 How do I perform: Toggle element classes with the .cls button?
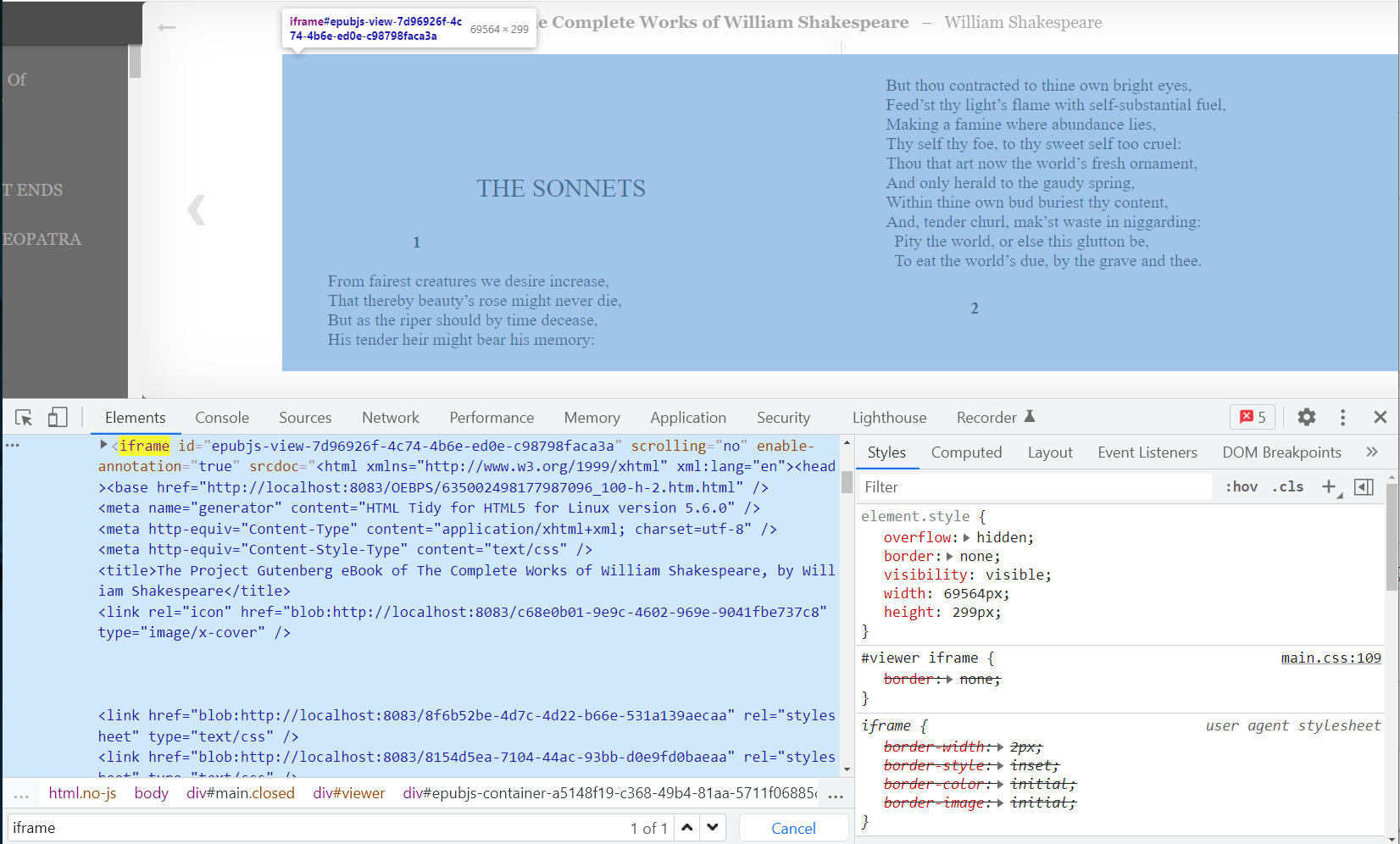(x=1287, y=486)
